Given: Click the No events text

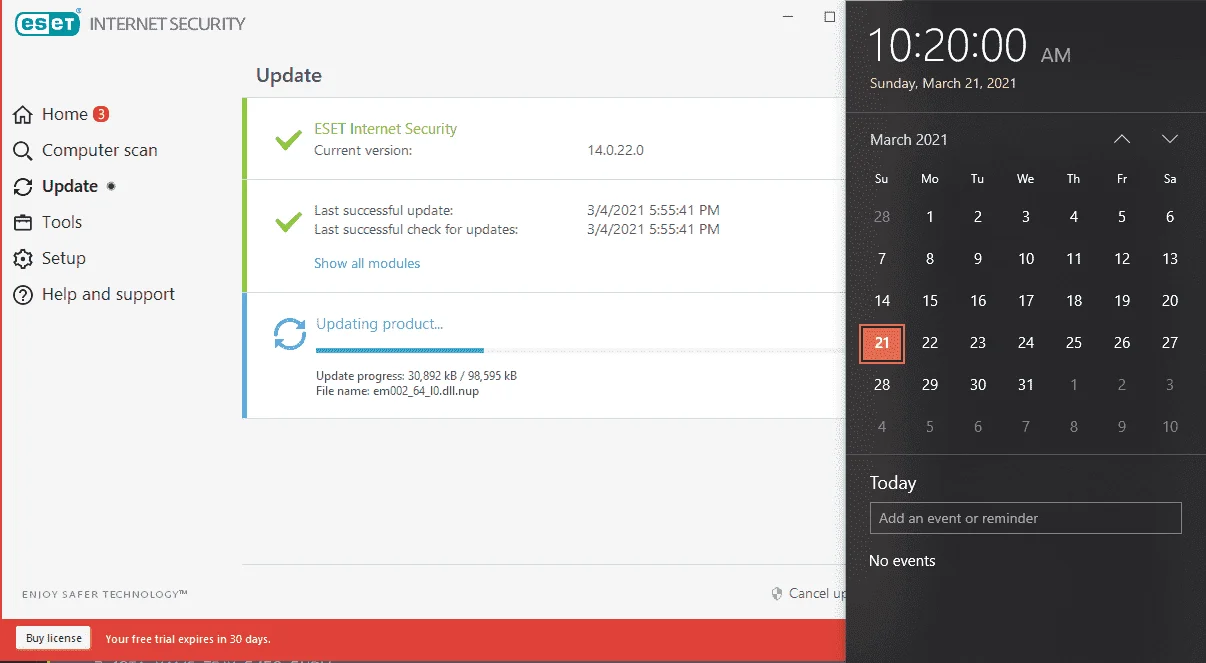Looking at the screenshot, I should (902, 561).
